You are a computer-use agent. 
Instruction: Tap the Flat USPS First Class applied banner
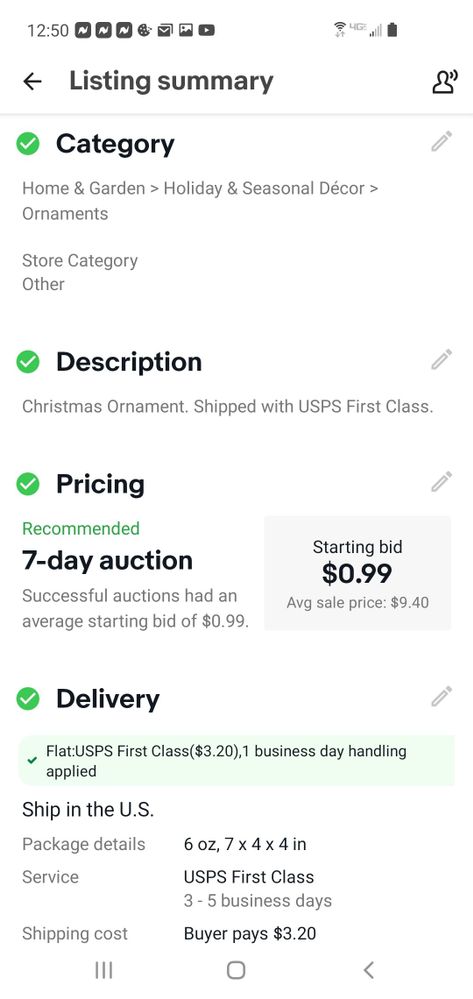tap(236, 761)
